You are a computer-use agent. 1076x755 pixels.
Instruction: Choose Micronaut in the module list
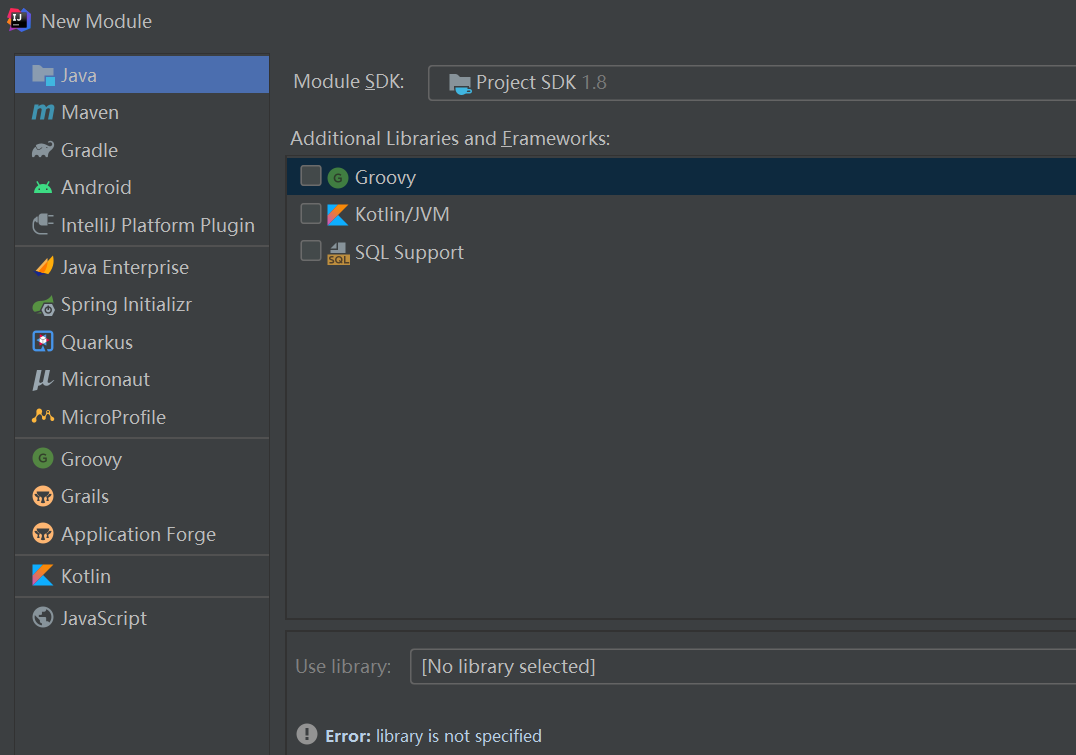142,379
